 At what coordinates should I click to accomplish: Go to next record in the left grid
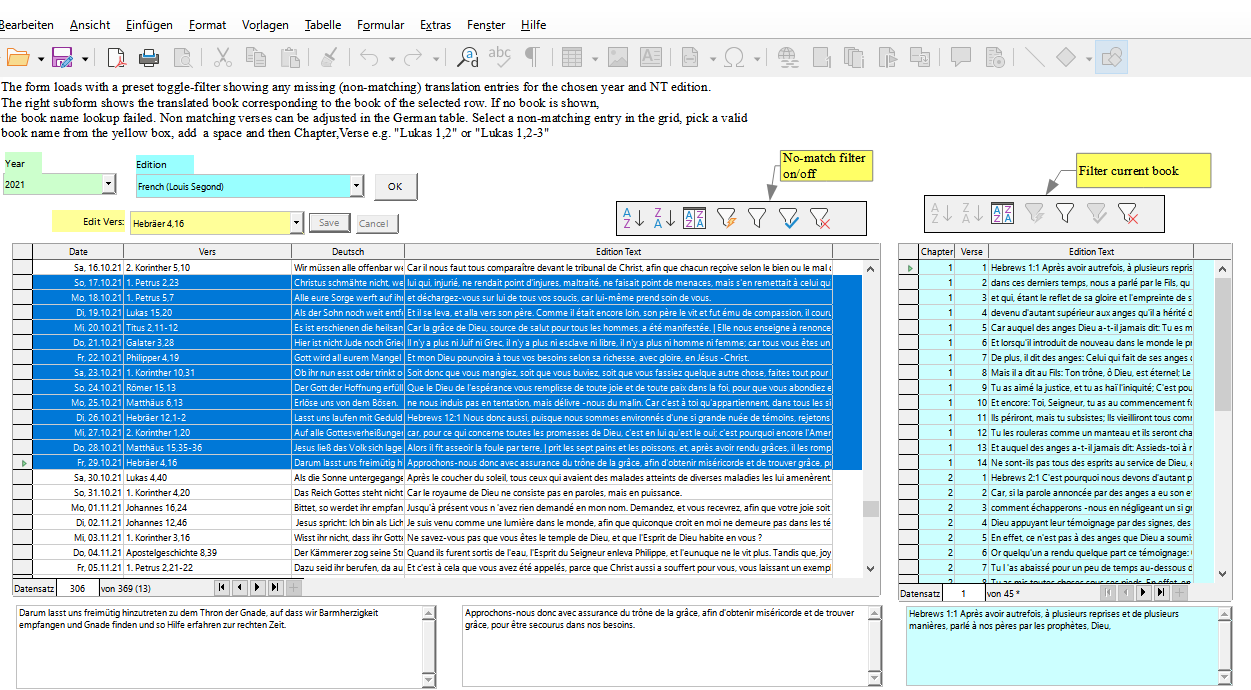258,588
